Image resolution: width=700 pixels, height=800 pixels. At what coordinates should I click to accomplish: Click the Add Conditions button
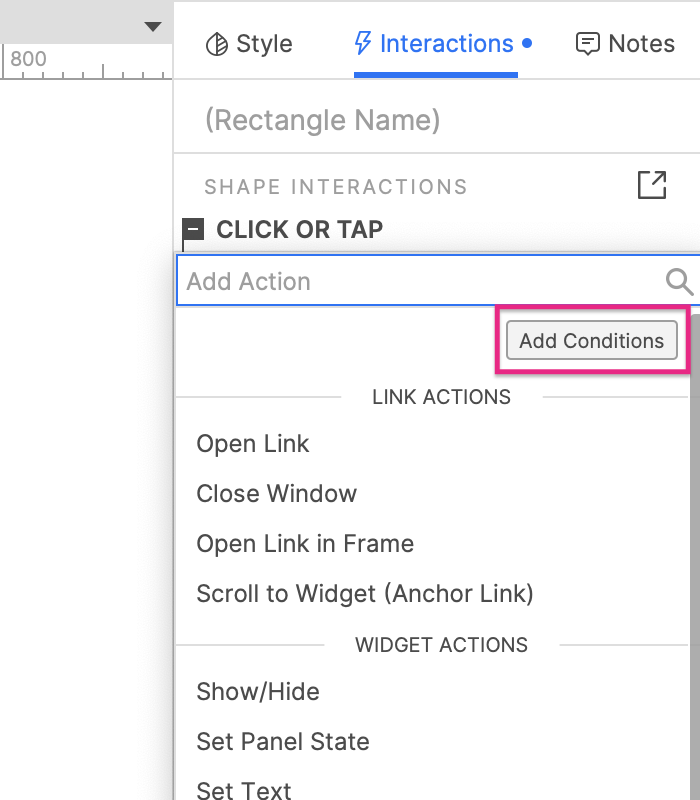tap(592, 341)
